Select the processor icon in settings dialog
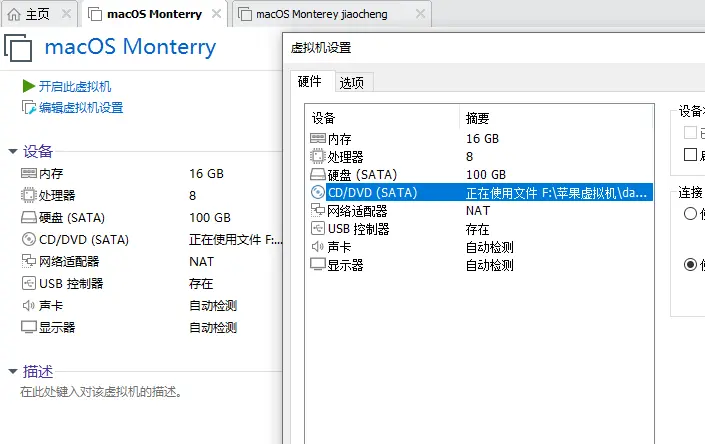 [318, 157]
